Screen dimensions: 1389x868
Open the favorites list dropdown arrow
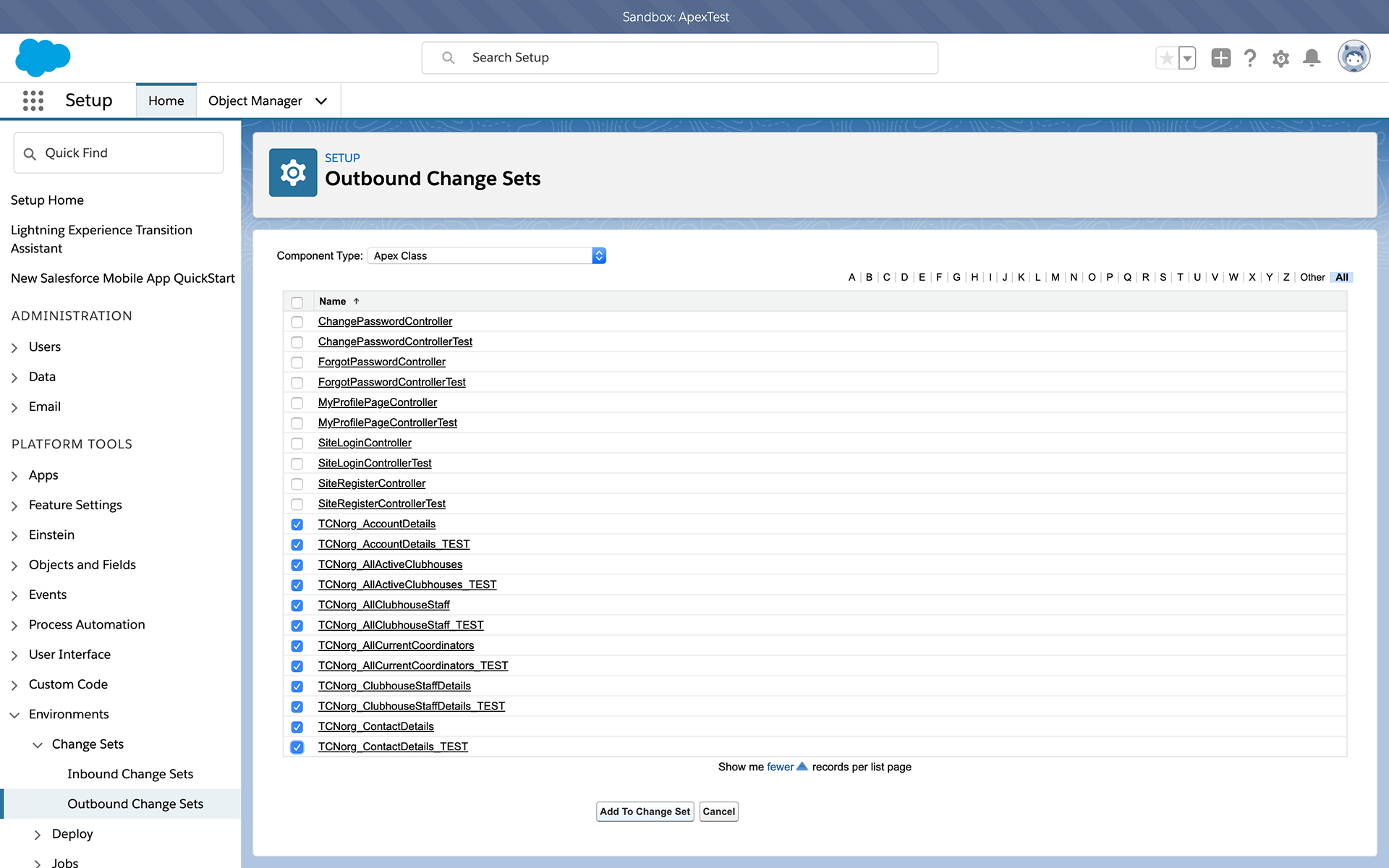pyautogui.click(x=1187, y=58)
